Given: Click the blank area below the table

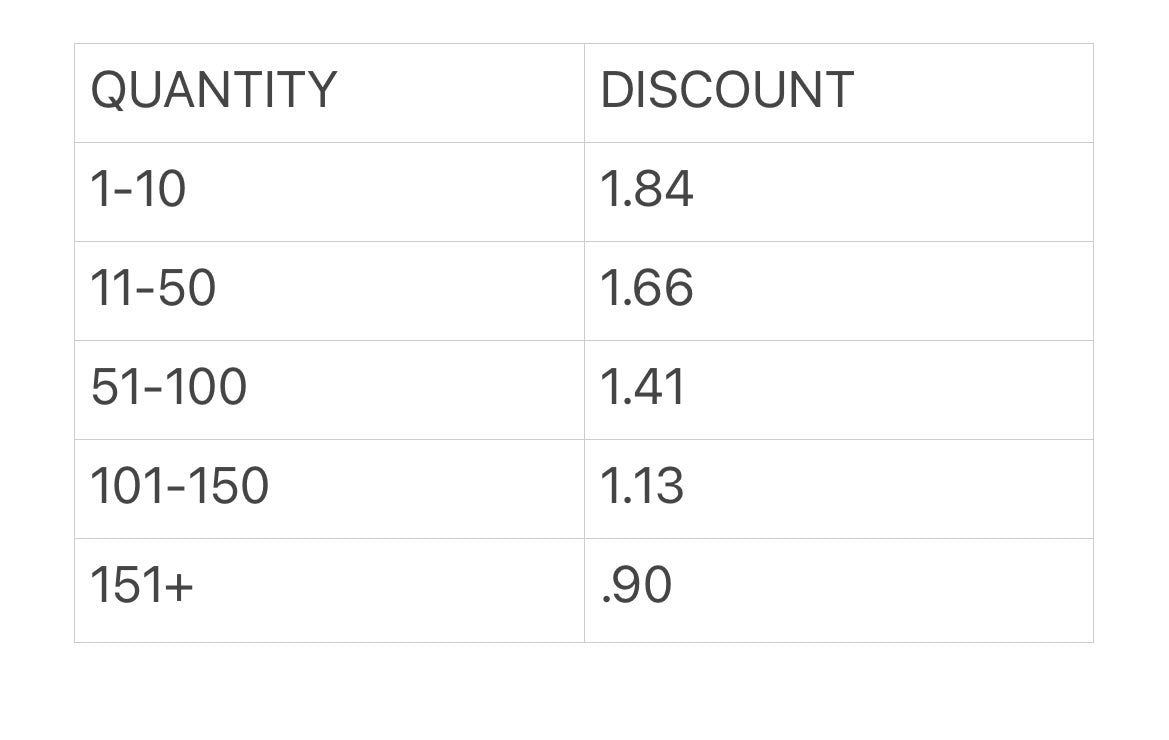Looking at the screenshot, I should click(584, 692).
